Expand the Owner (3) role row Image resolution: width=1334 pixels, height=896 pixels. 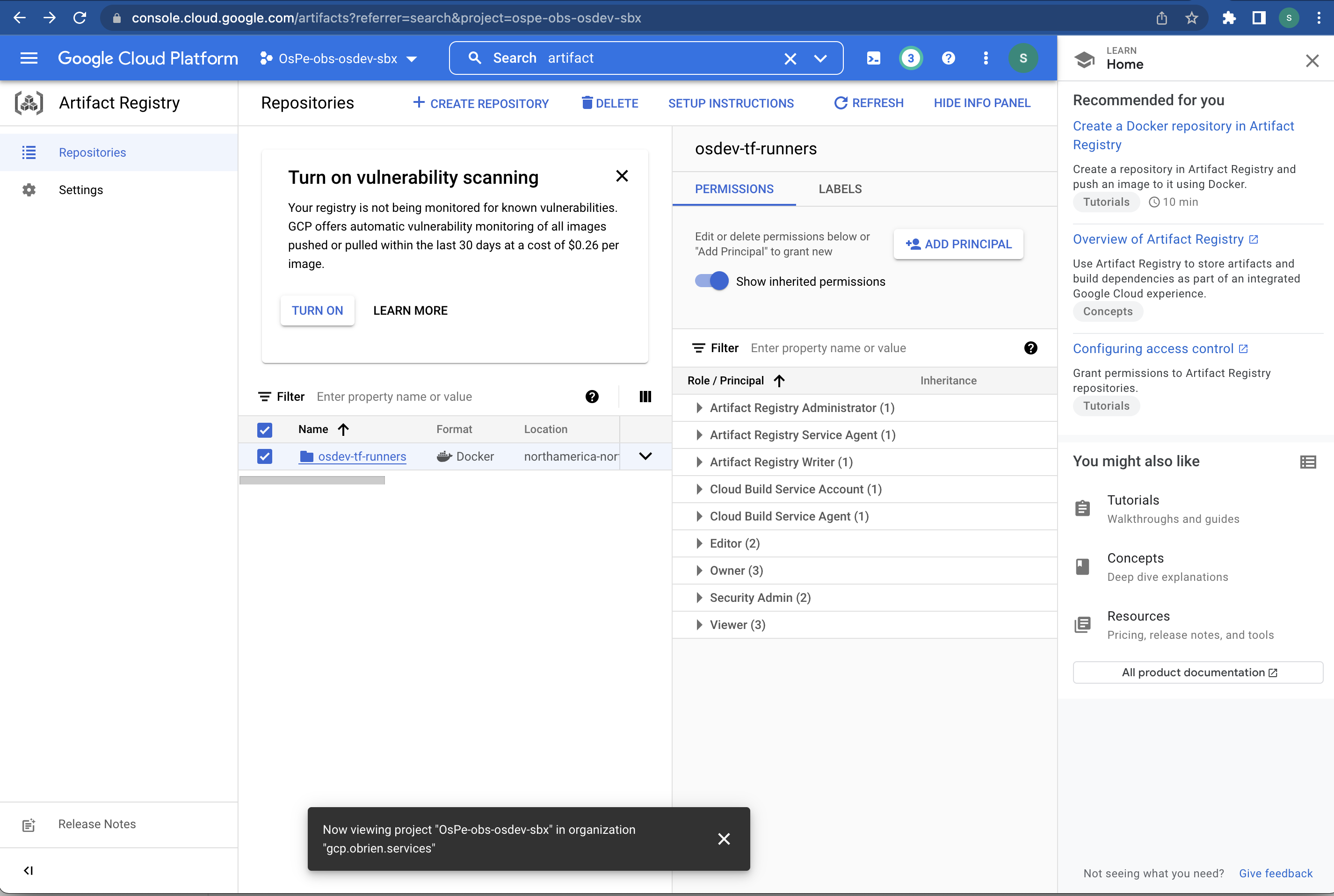[x=699, y=570]
